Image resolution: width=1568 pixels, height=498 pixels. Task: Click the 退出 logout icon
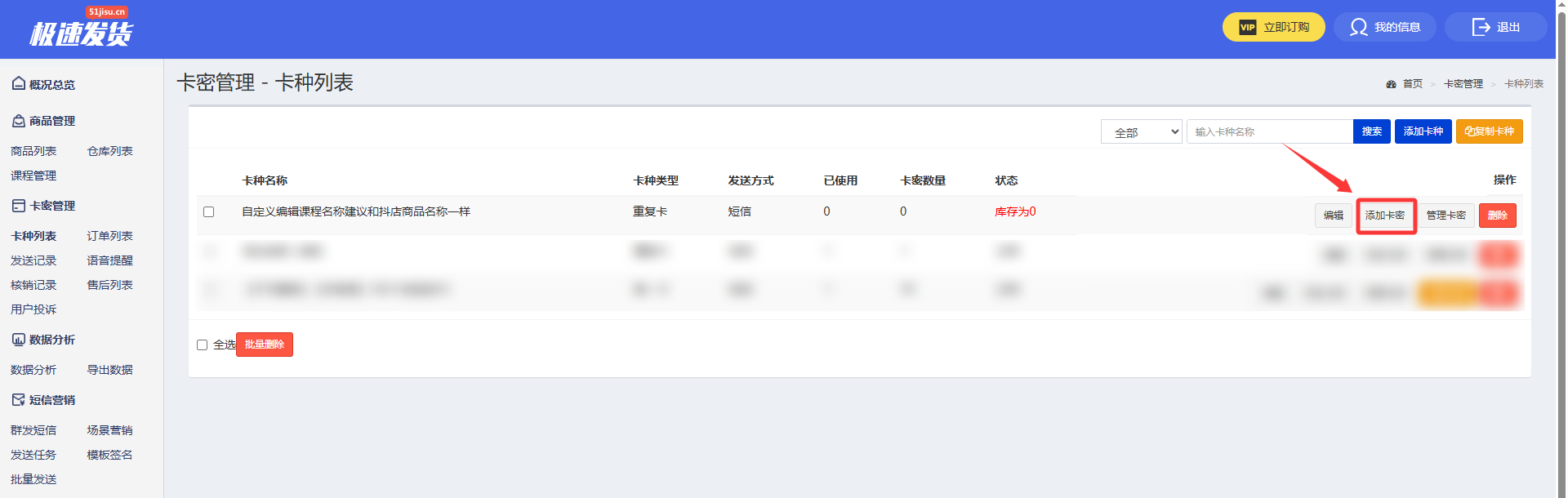[1481, 27]
